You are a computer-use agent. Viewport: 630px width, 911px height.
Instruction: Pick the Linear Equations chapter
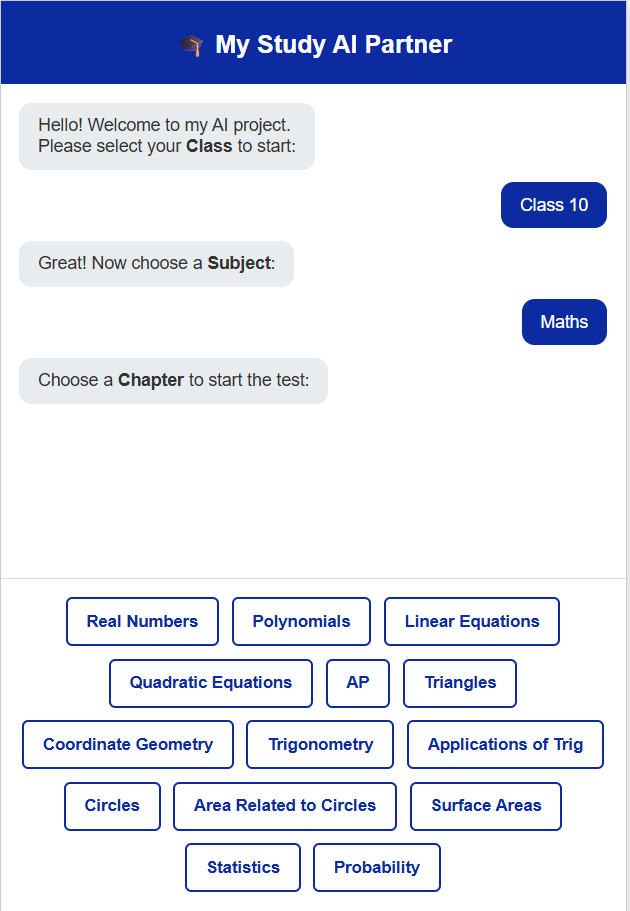click(x=471, y=622)
